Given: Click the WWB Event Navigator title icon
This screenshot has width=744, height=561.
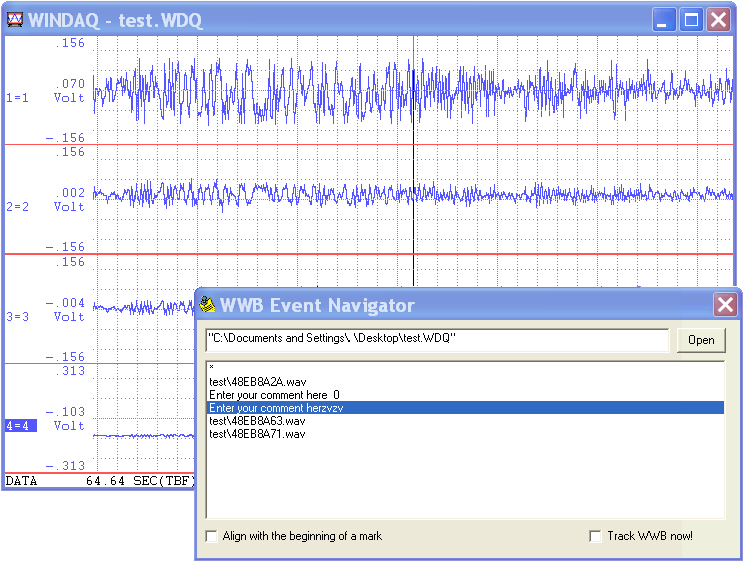Looking at the screenshot, I should [x=207, y=304].
